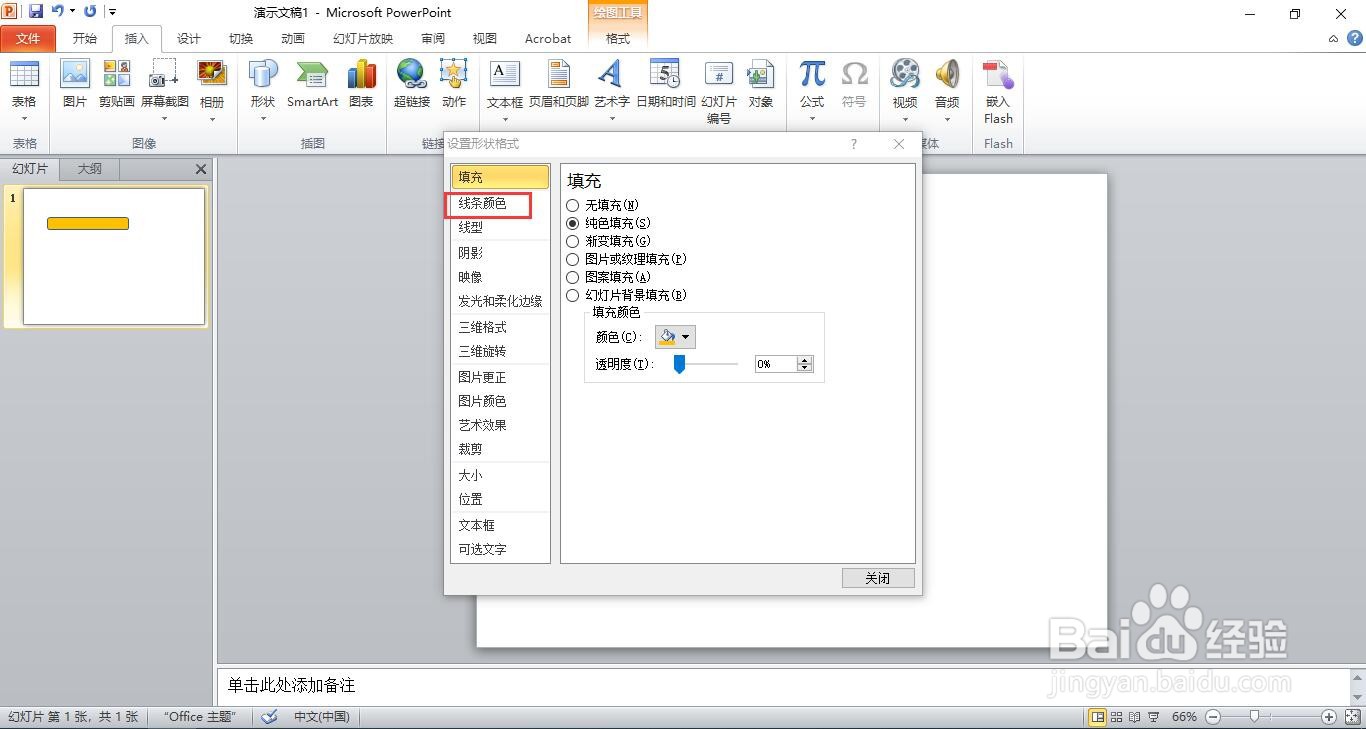
Task: Select 渐变填充 gradient fill option
Action: pos(608,241)
